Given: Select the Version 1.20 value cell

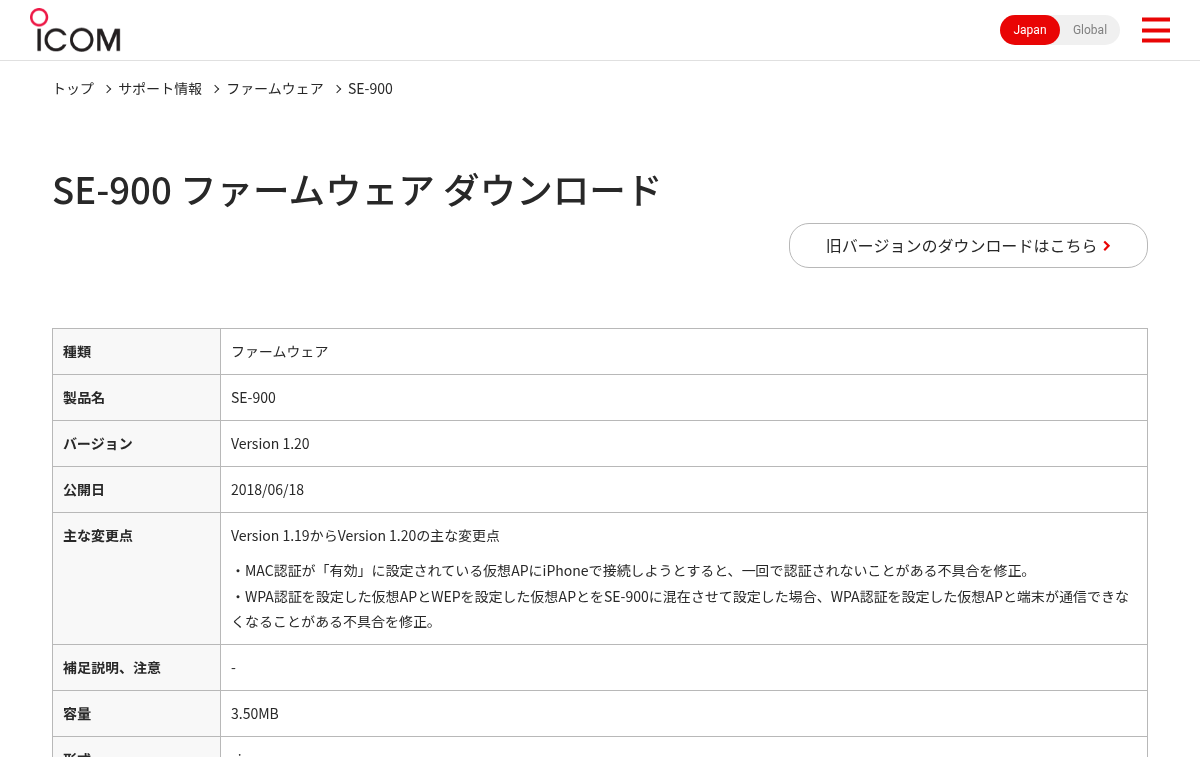Looking at the screenshot, I should click(684, 443).
